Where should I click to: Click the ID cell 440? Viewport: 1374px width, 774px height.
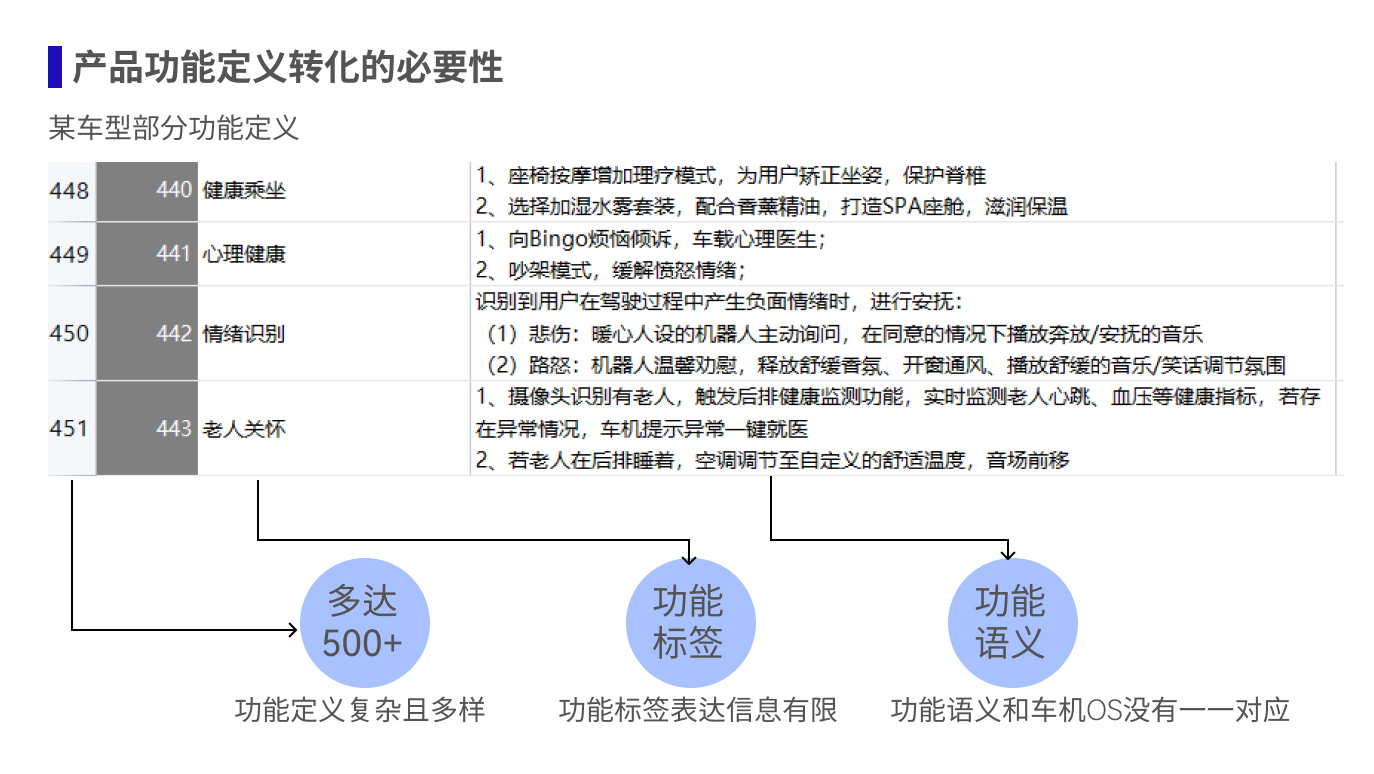coord(148,190)
